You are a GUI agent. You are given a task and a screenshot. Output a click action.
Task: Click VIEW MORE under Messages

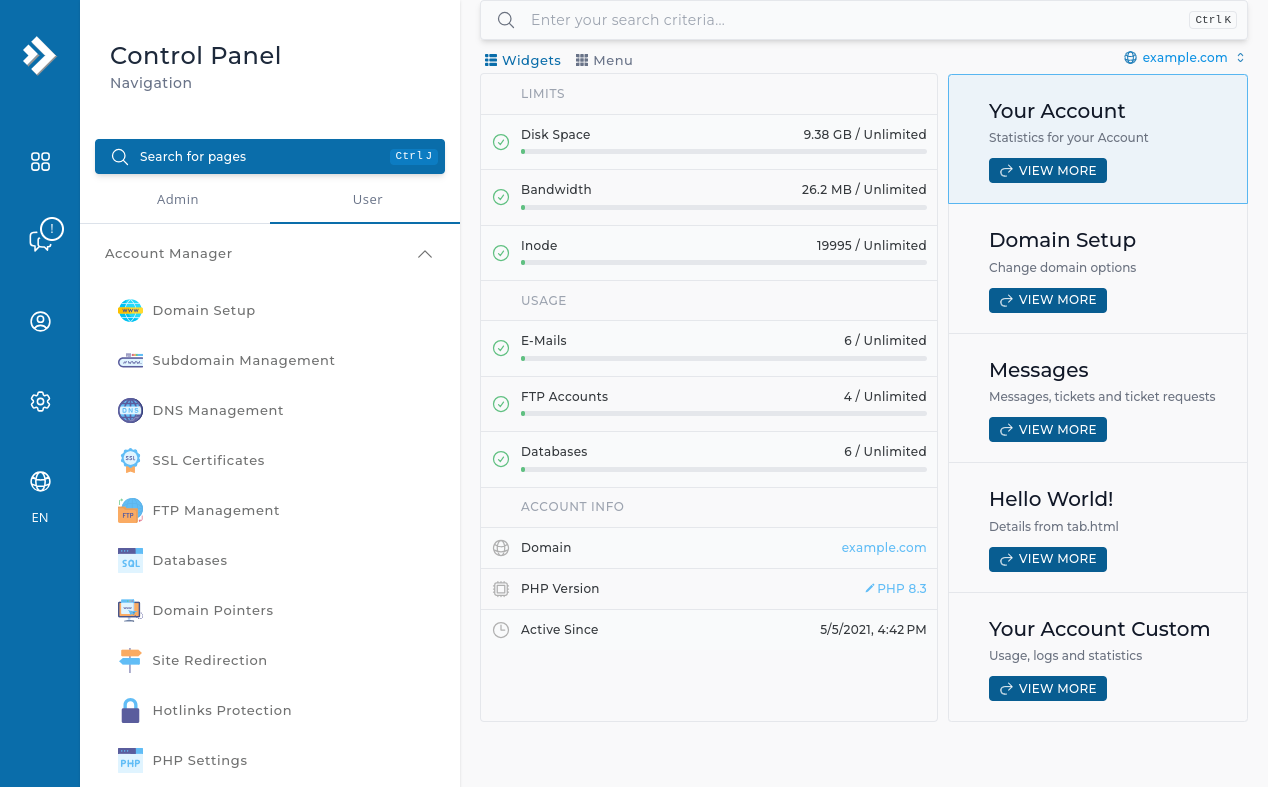click(1047, 430)
